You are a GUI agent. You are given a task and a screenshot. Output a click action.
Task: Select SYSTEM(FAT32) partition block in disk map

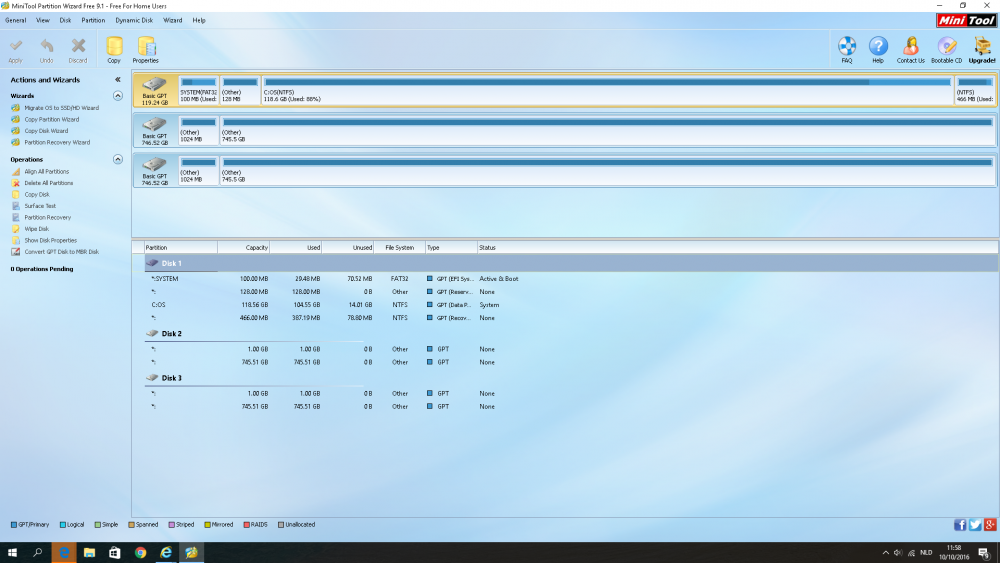pos(198,90)
